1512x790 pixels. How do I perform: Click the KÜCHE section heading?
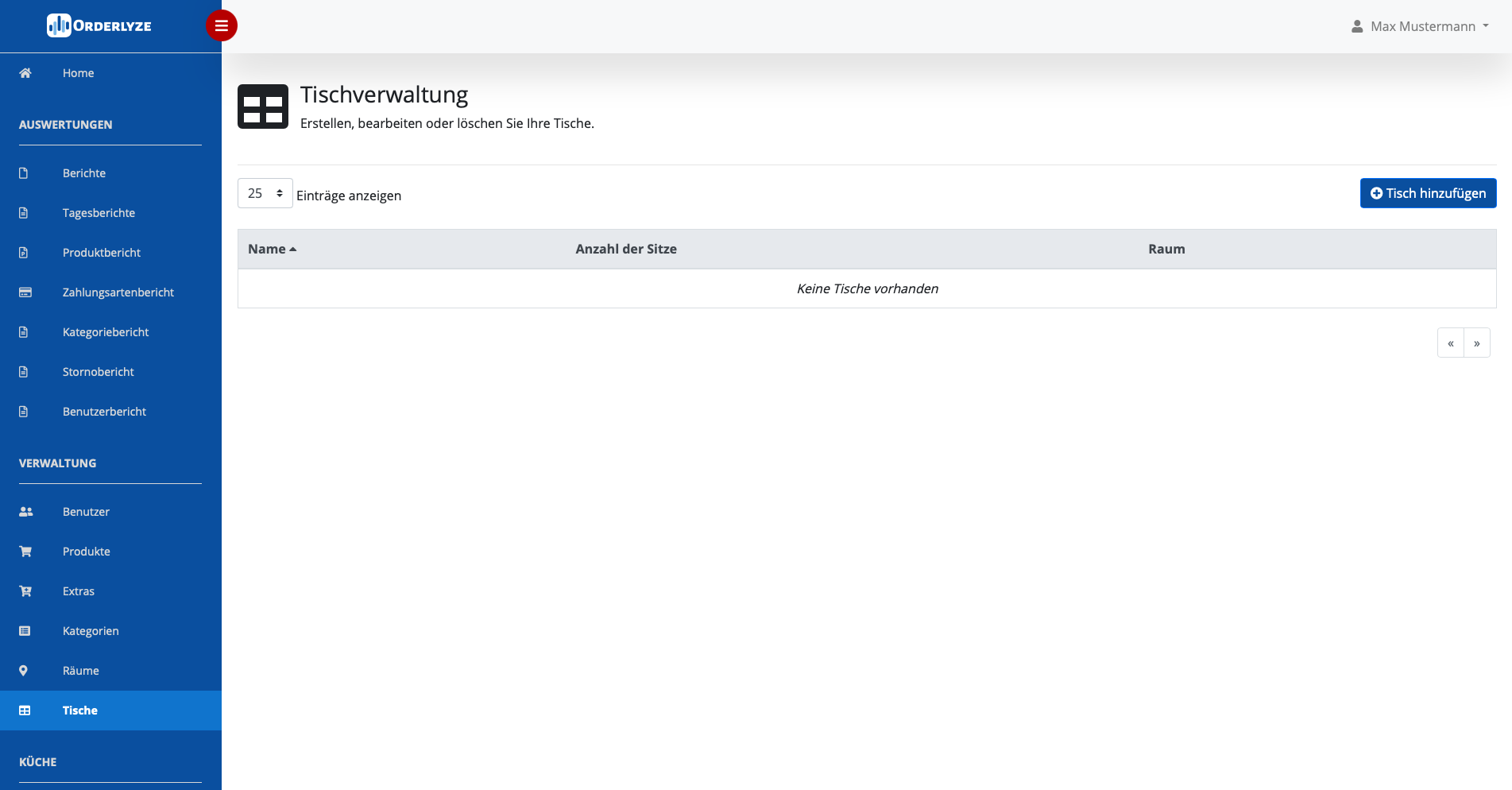[38, 762]
